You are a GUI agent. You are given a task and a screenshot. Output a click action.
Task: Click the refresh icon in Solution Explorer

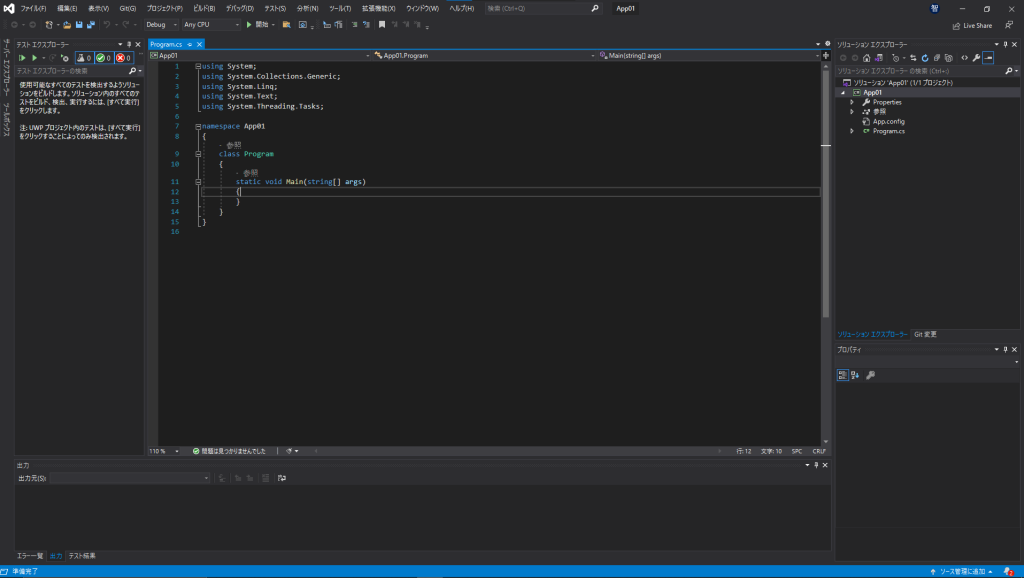click(x=925, y=58)
